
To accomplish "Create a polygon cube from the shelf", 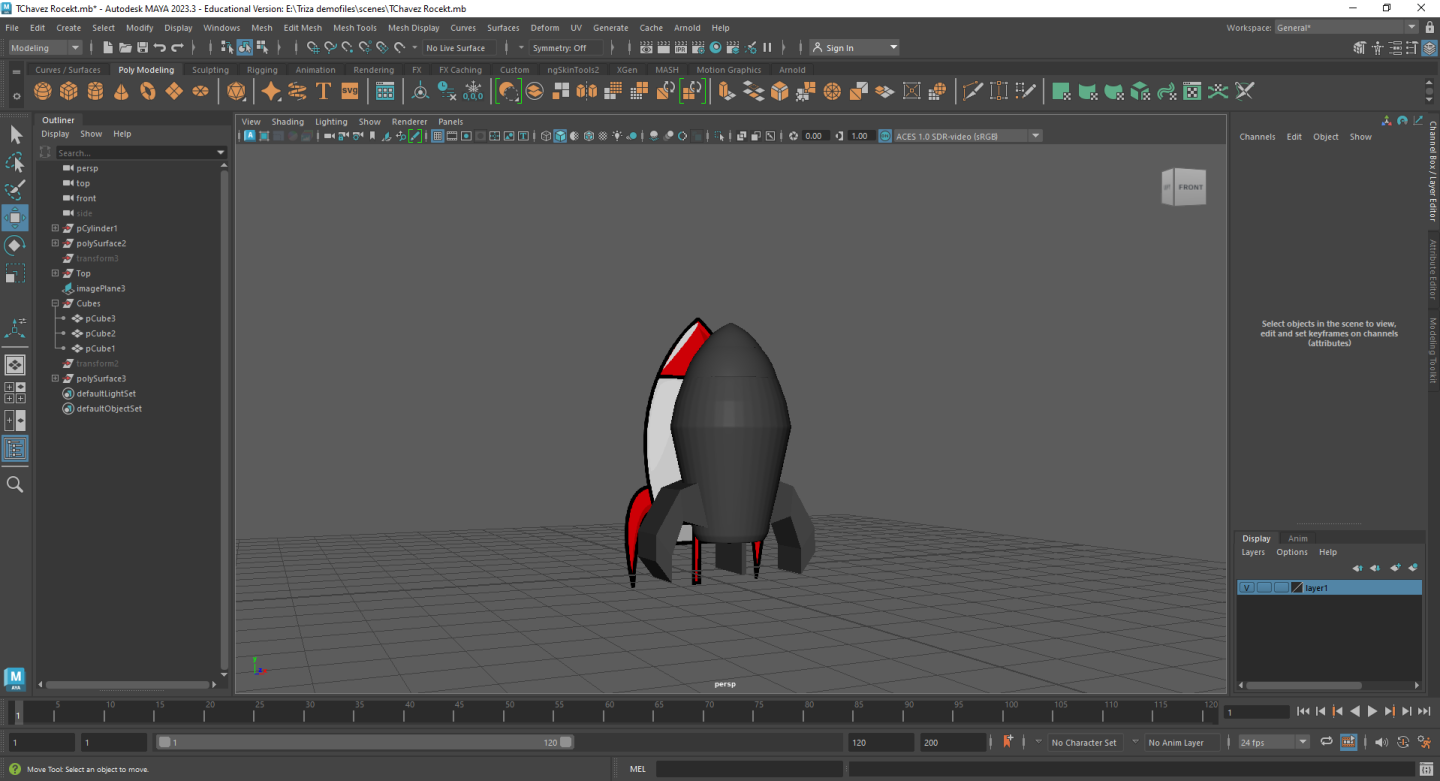I will click(68, 91).
